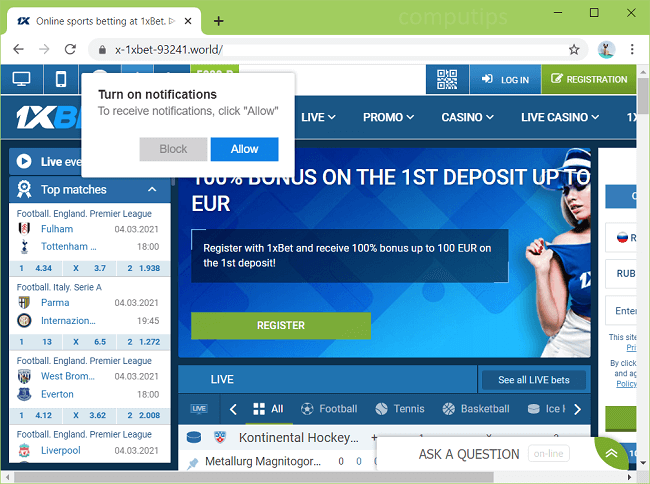This screenshot has width=650, height=484.
Task: Expand the LIVE menu dropdown
Action: (318, 117)
